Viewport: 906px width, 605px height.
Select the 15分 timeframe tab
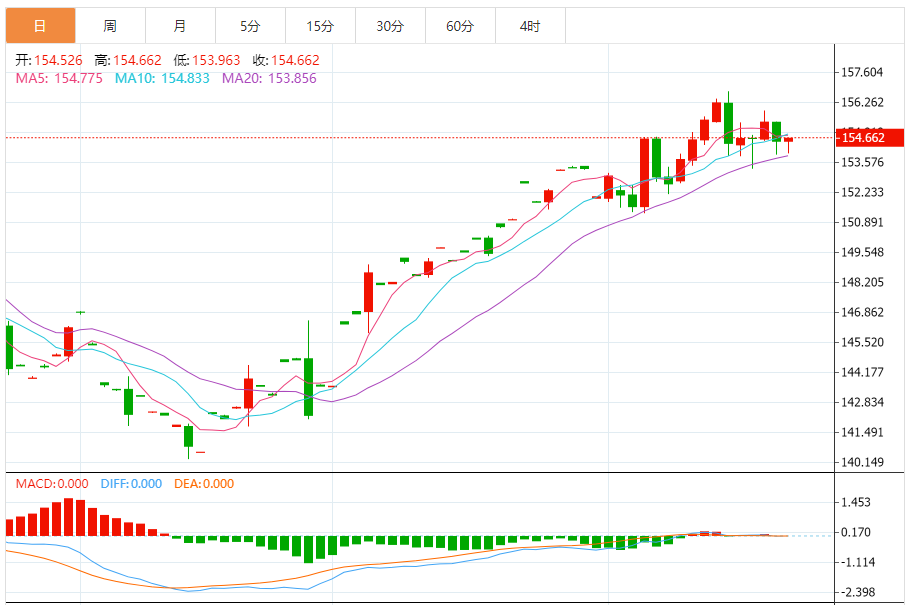tap(320, 26)
